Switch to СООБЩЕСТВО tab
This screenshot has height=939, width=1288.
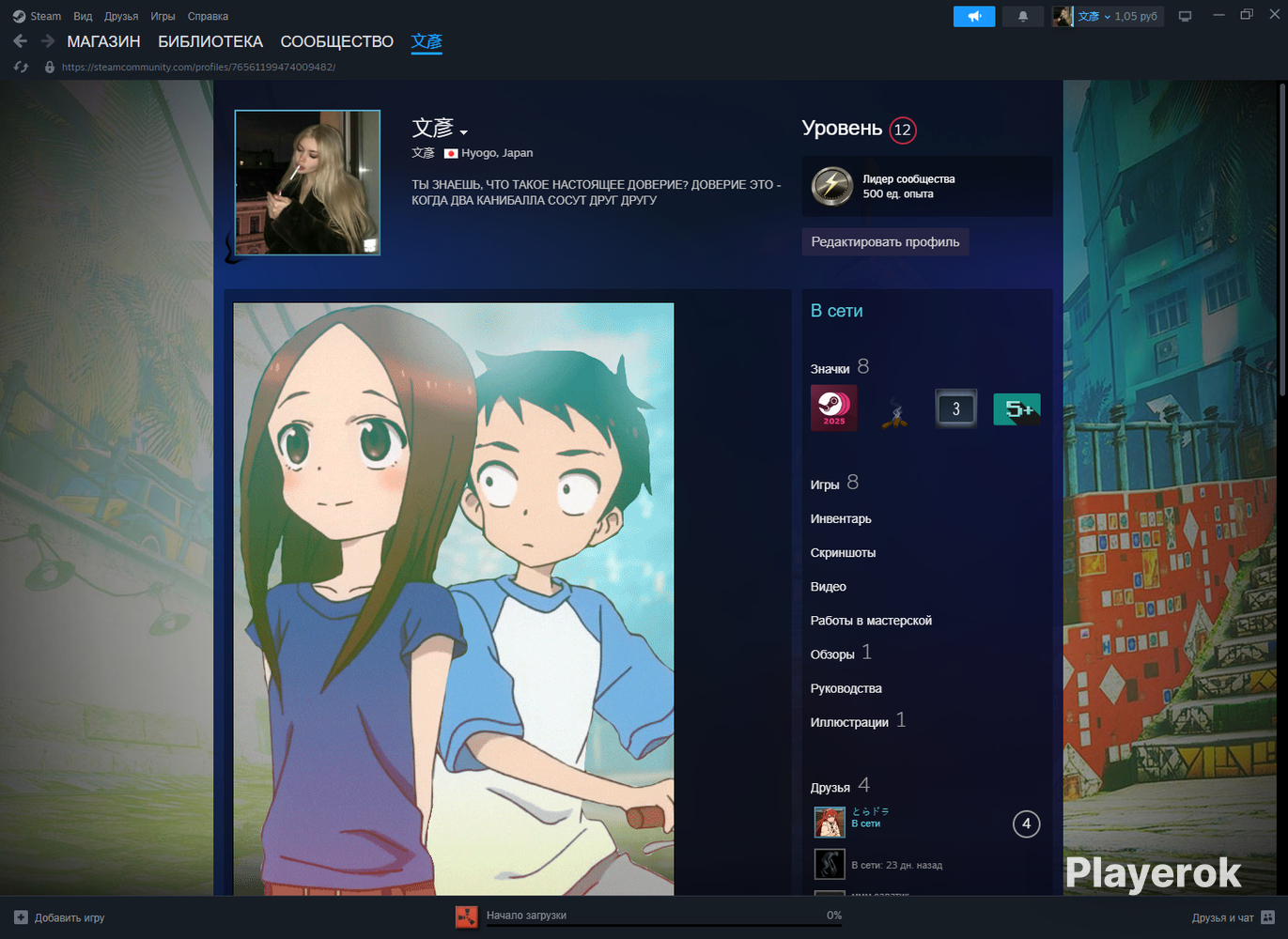(336, 41)
